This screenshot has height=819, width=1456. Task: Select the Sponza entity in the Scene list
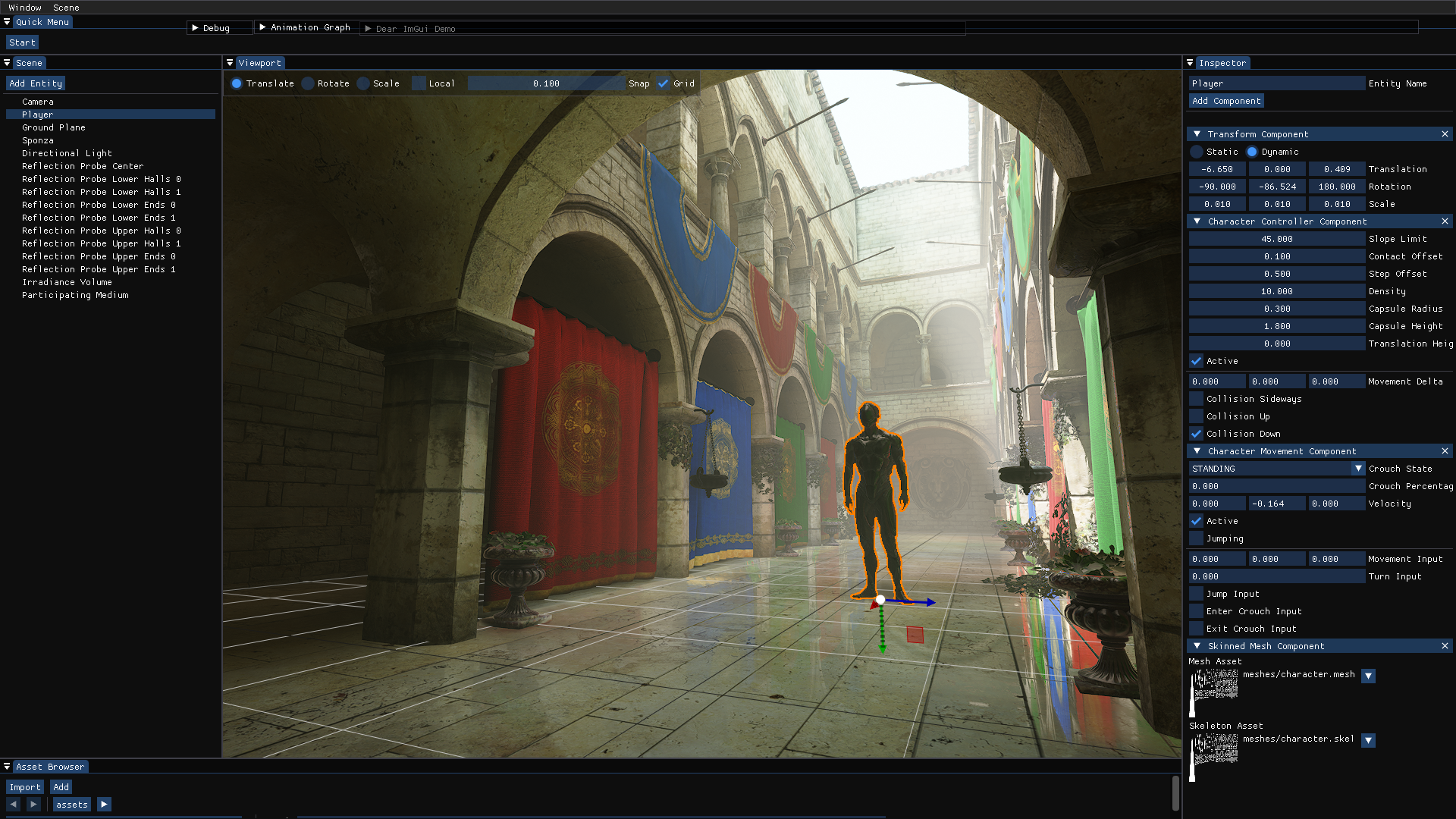37,140
